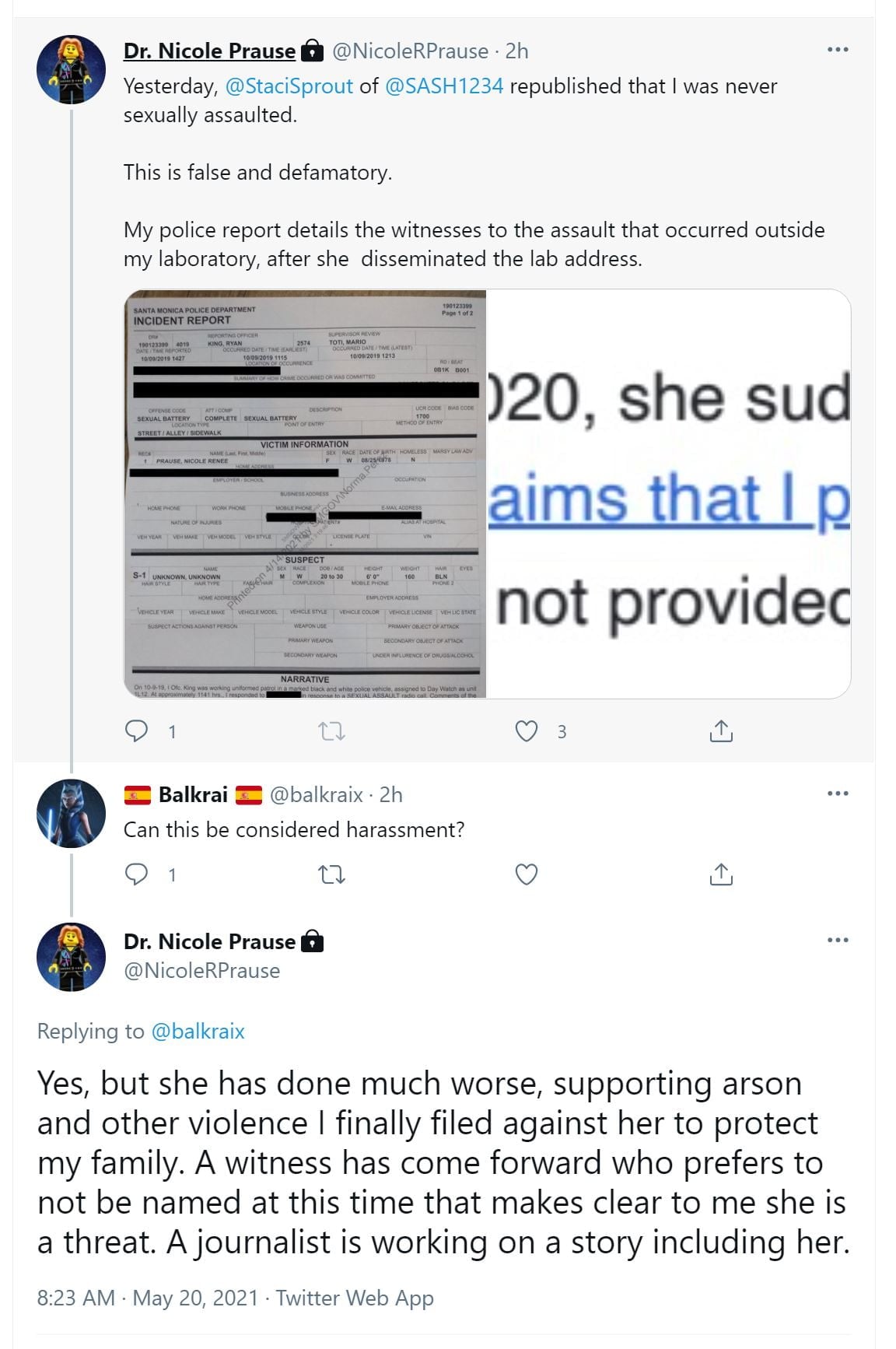Retweet Balkrai's harassment question tweet

[332, 874]
